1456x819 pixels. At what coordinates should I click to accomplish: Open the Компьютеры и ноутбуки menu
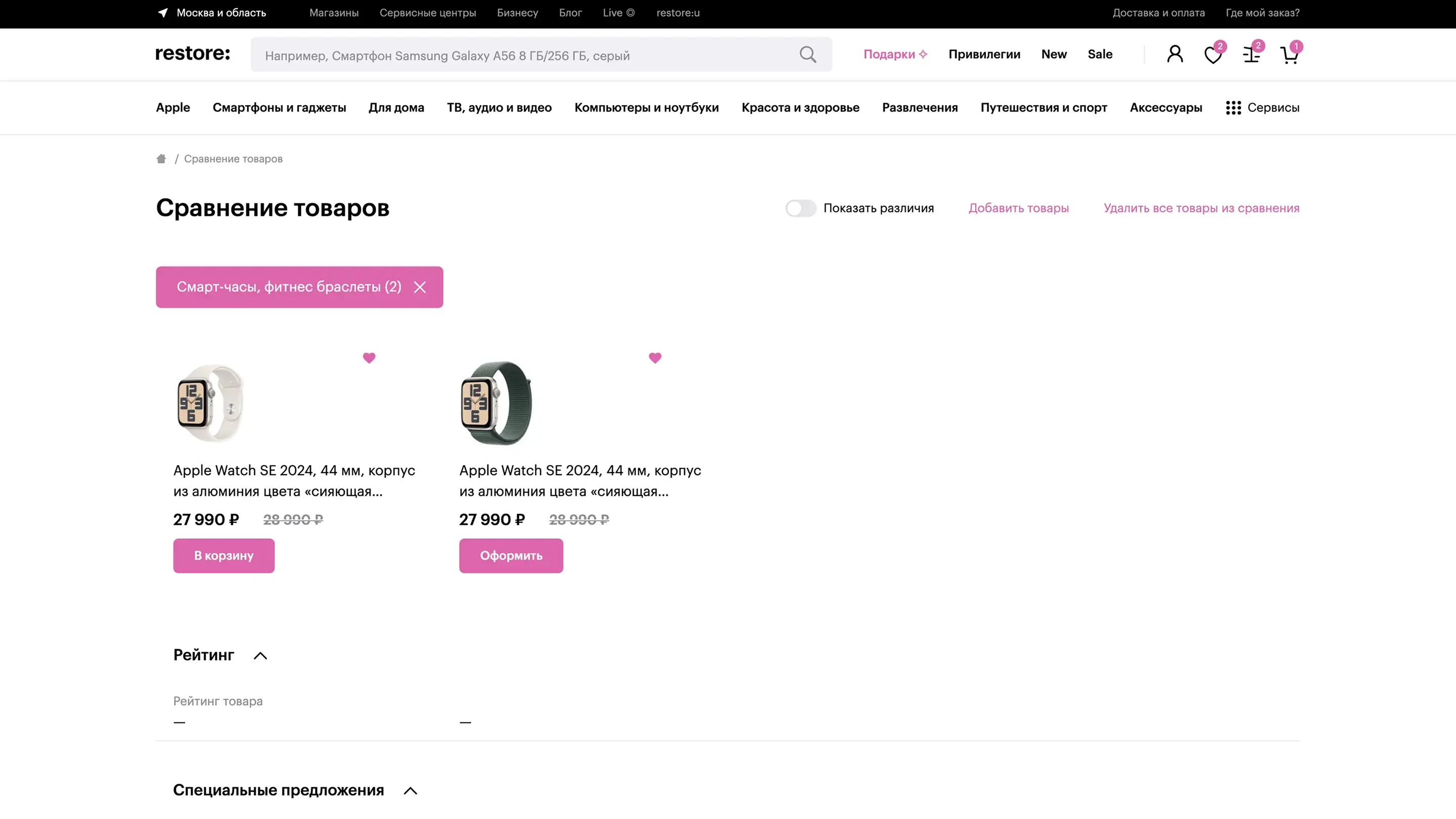coord(646,107)
